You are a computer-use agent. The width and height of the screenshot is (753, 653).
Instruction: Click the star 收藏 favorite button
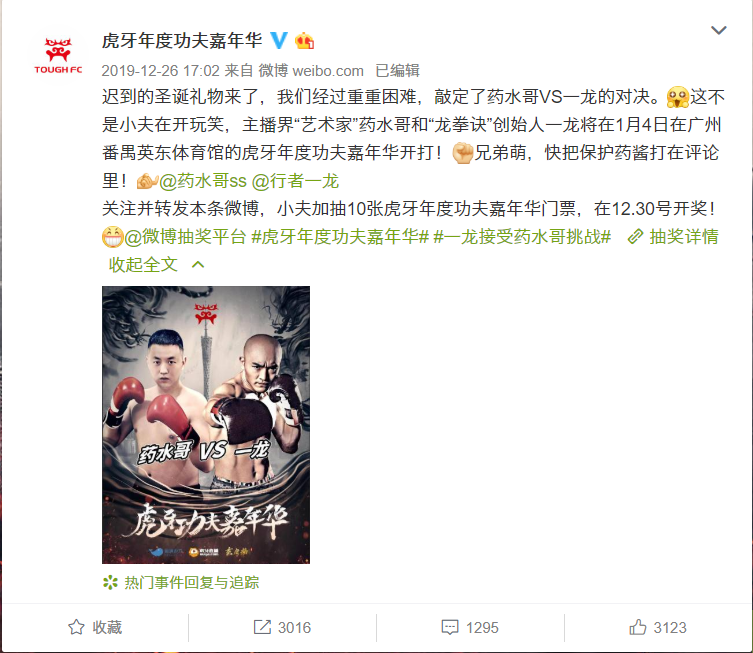(x=95, y=627)
